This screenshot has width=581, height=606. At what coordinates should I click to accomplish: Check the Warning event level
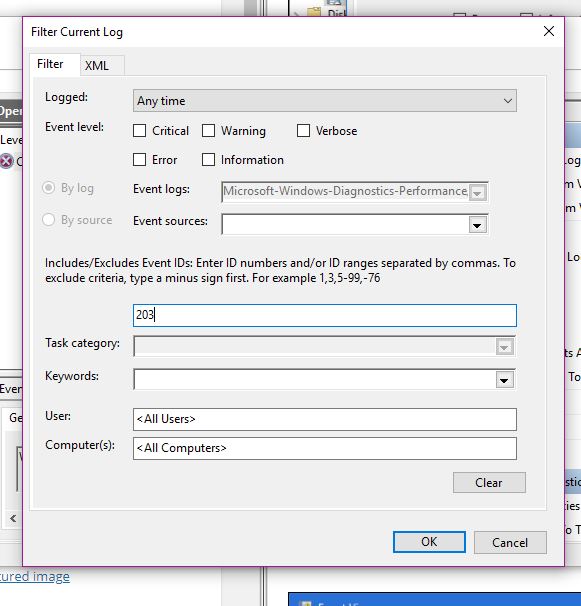[208, 131]
